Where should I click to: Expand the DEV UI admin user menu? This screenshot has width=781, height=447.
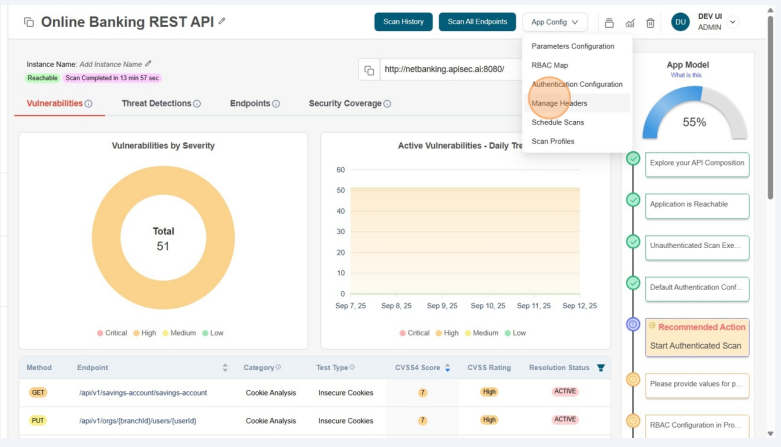(733, 22)
